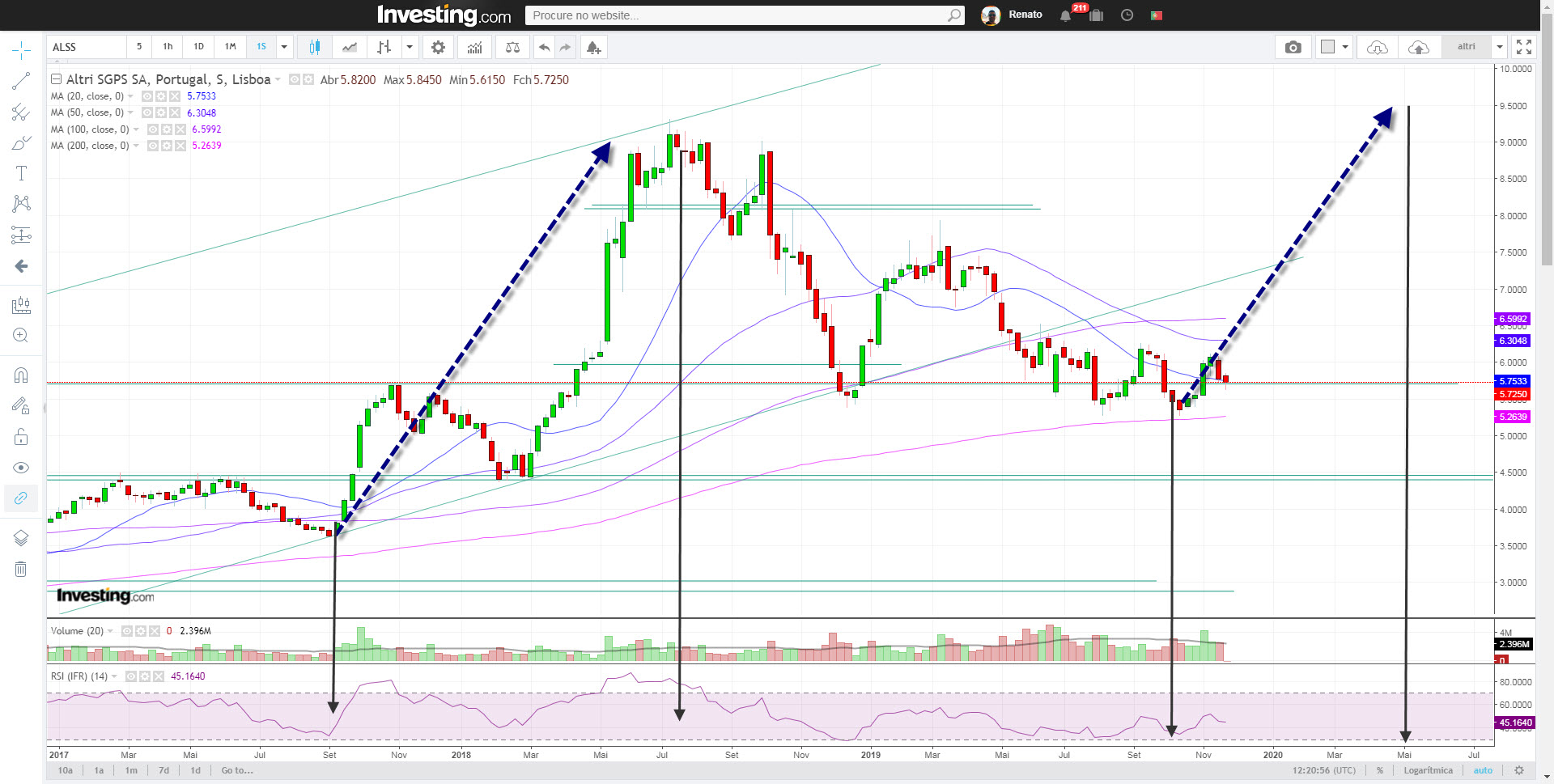This screenshot has height=784, width=1554.
Task: Open the object tree layers icon
Action: tap(21, 538)
